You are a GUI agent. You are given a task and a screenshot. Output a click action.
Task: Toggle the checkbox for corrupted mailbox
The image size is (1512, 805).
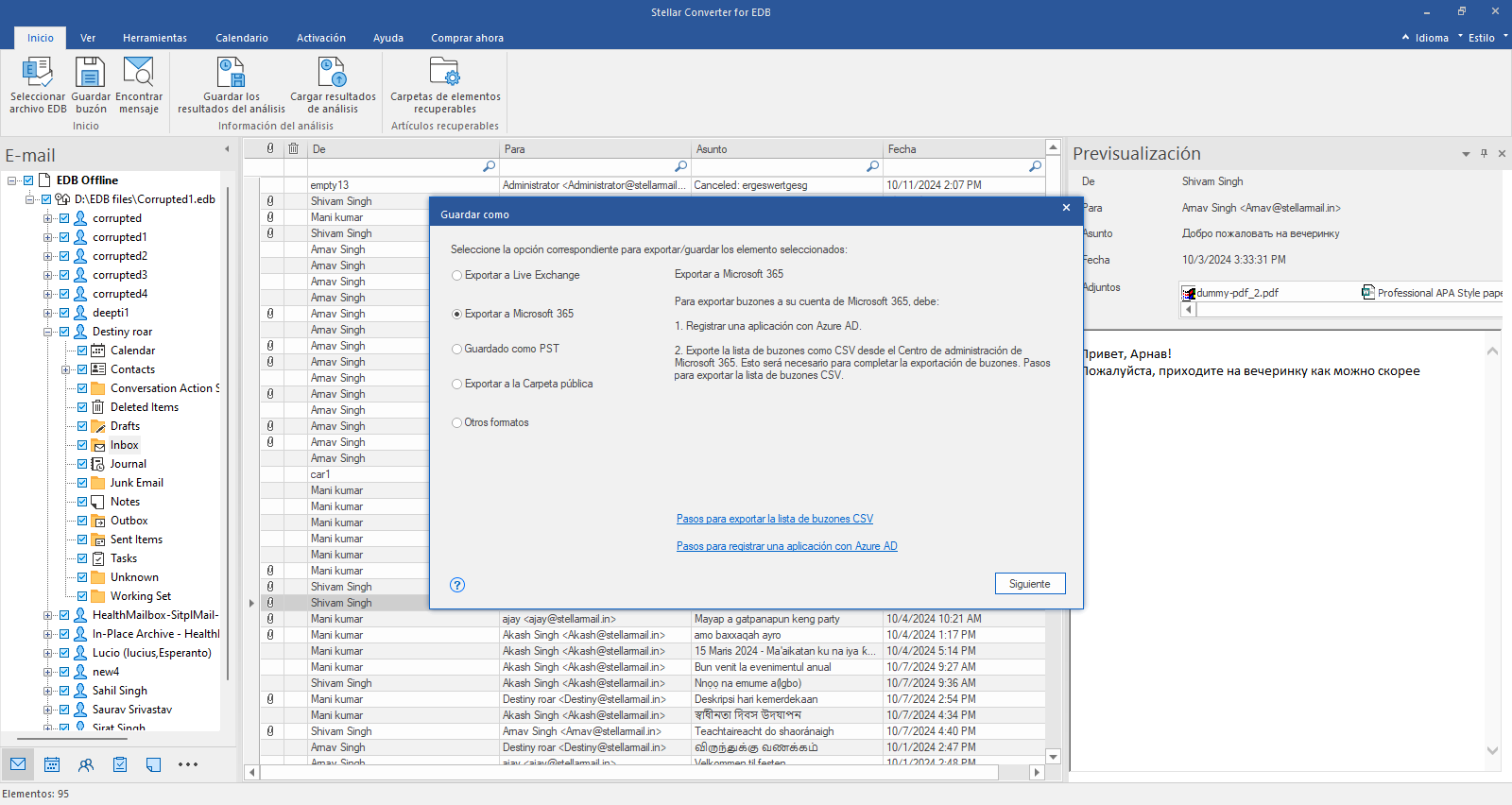(x=64, y=218)
